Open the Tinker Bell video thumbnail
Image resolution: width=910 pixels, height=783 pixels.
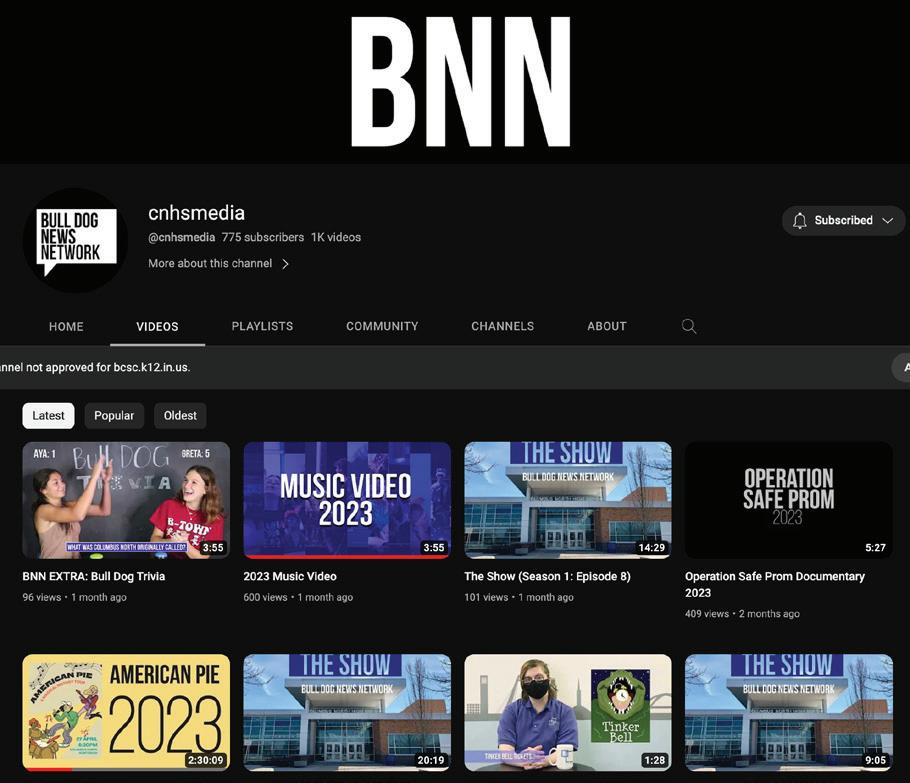pos(568,713)
